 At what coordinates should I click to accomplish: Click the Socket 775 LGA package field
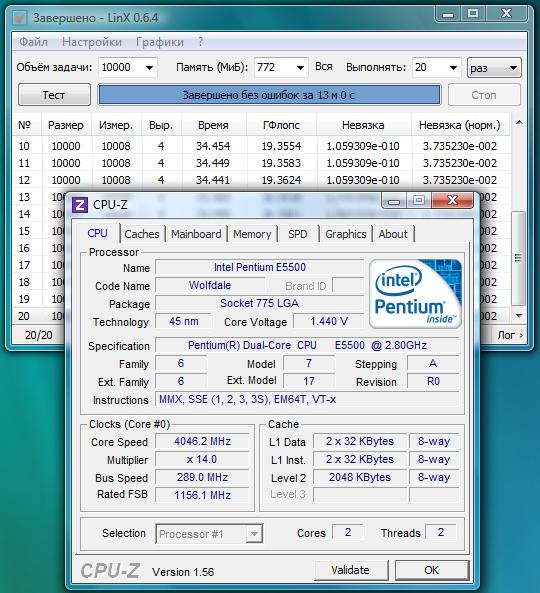coord(259,303)
